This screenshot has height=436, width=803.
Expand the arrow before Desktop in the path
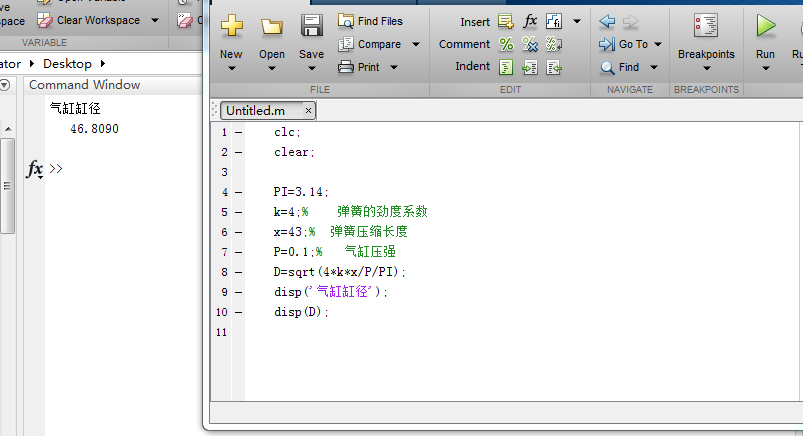tap(32, 64)
